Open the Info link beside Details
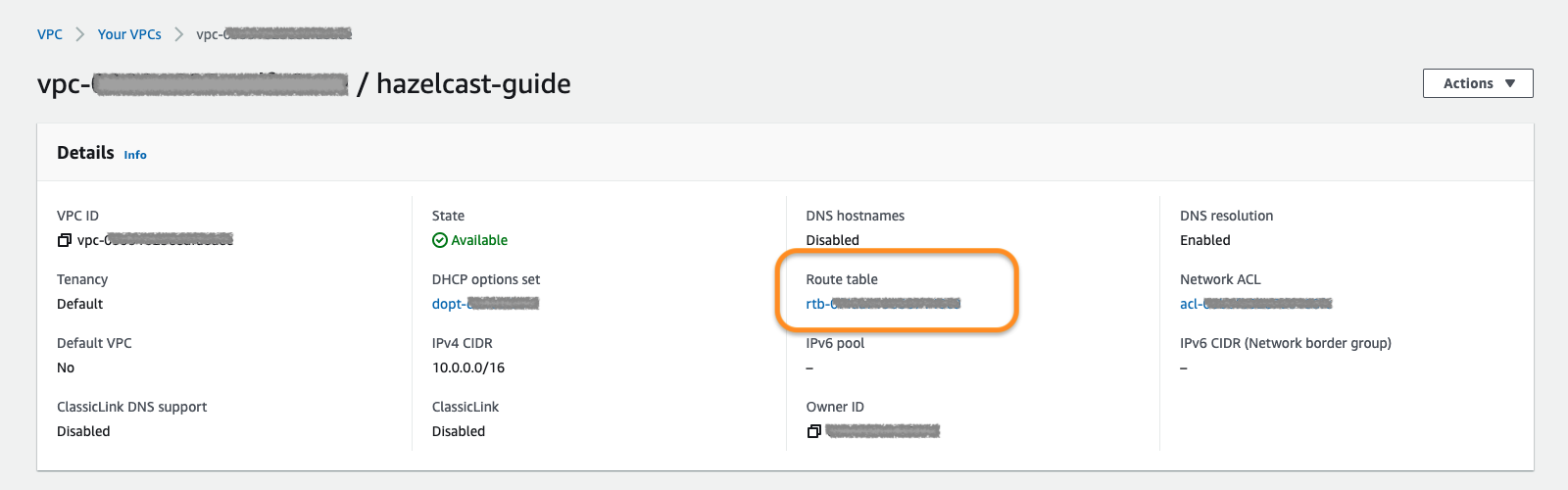 [135, 155]
